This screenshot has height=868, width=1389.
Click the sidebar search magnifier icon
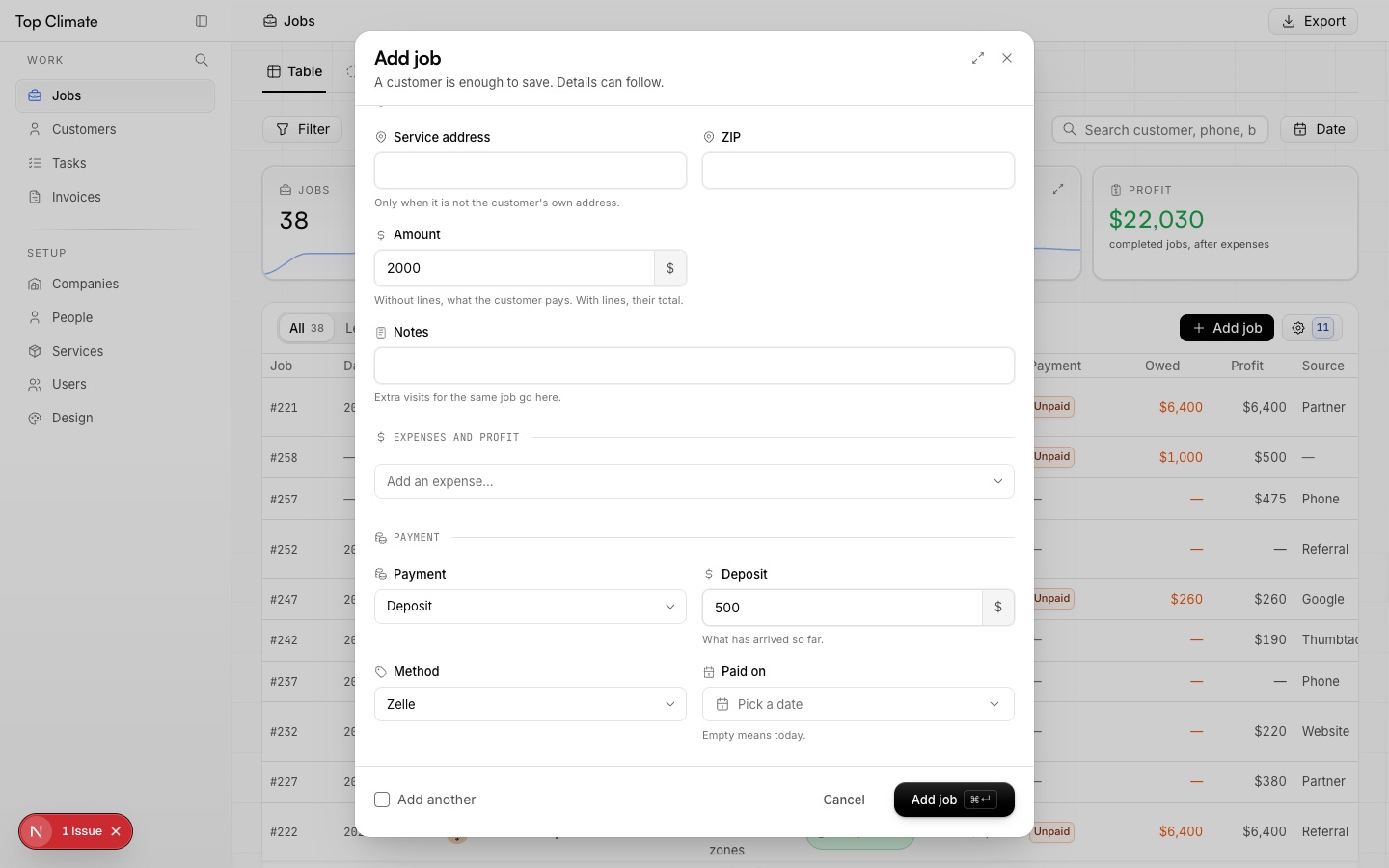[202, 60]
